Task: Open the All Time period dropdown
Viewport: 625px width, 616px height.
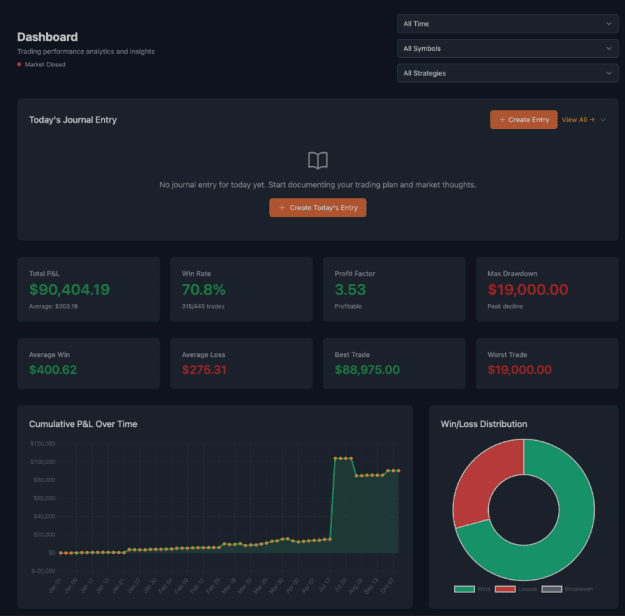Action: tap(507, 24)
